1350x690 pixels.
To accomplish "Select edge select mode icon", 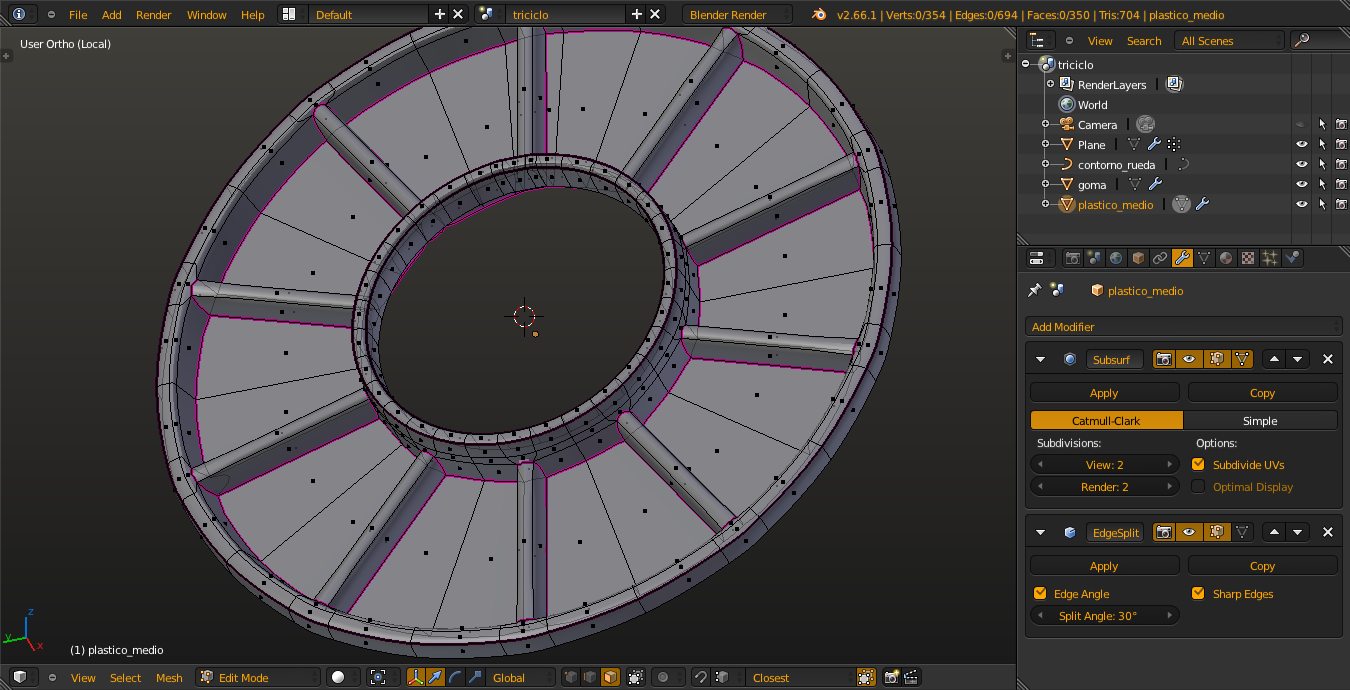I will [590, 677].
